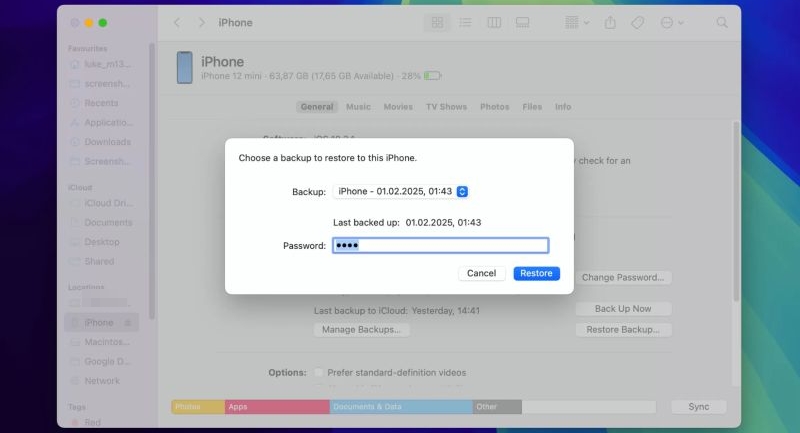The width and height of the screenshot is (800, 433).
Task: Eject the iPhone from the sidebar
Action: pos(128,322)
